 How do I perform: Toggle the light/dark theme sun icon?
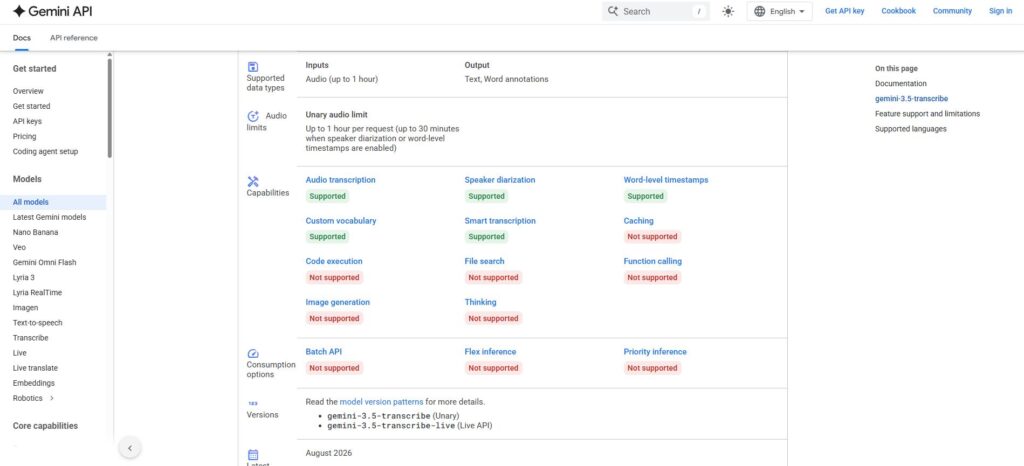728,11
